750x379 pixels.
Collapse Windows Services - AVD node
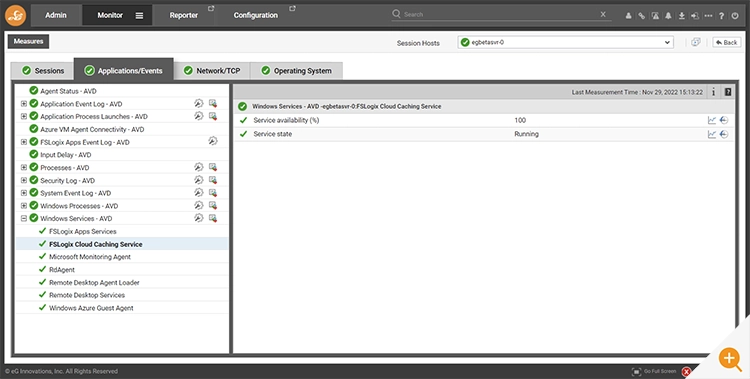23,218
